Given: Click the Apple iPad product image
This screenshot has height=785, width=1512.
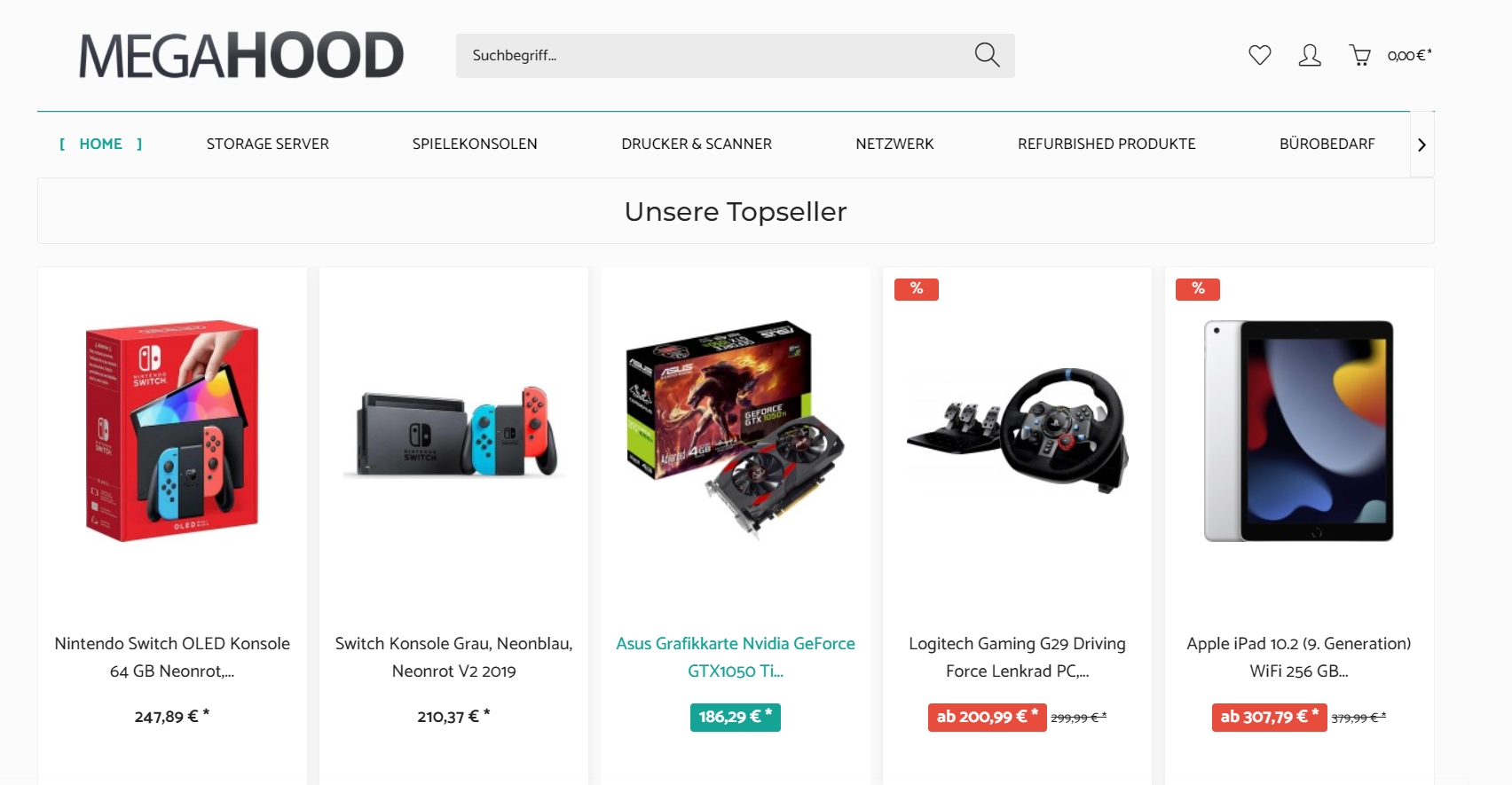Looking at the screenshot, I should click(x=1299, y=431).
